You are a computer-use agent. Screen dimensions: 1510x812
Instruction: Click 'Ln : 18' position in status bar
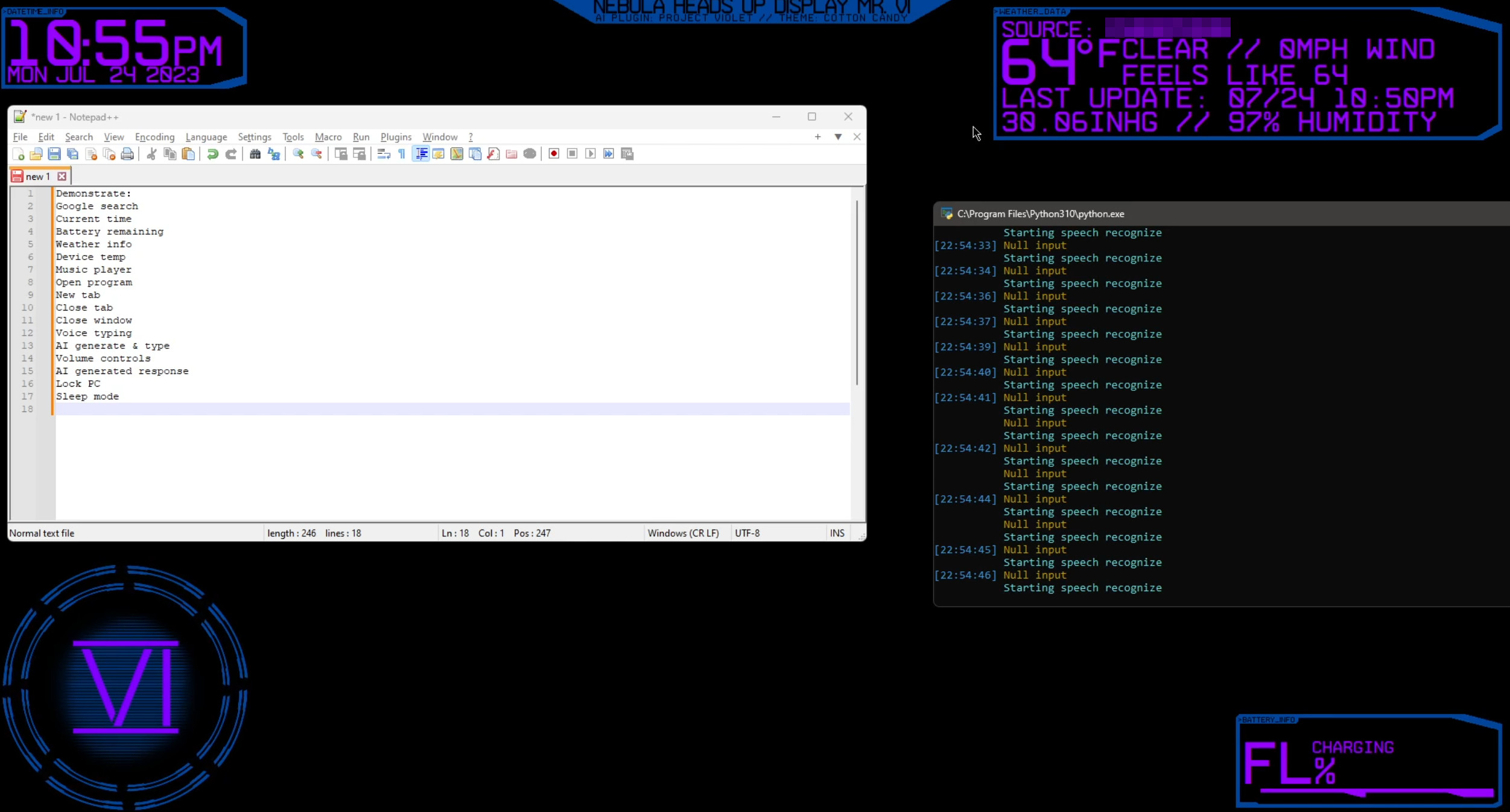[455, 533]
